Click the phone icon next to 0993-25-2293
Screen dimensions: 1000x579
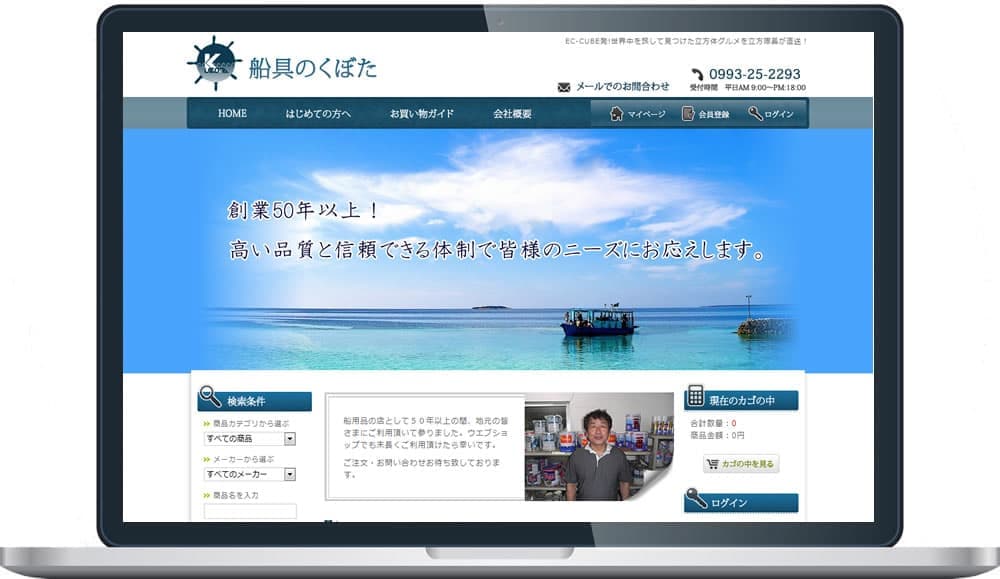[x=697, y=74]
